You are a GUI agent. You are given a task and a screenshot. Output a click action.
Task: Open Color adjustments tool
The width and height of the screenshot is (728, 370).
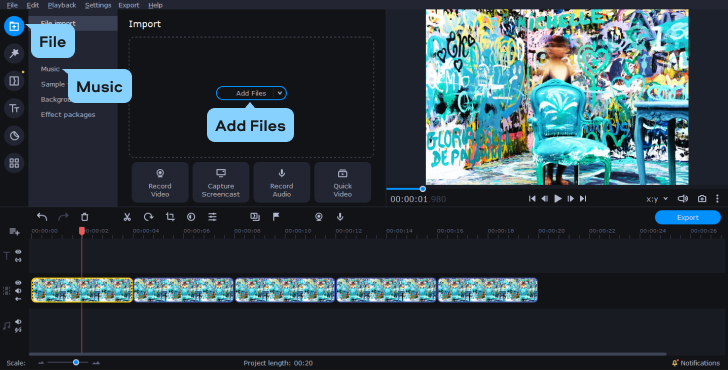tap(191, 217)
